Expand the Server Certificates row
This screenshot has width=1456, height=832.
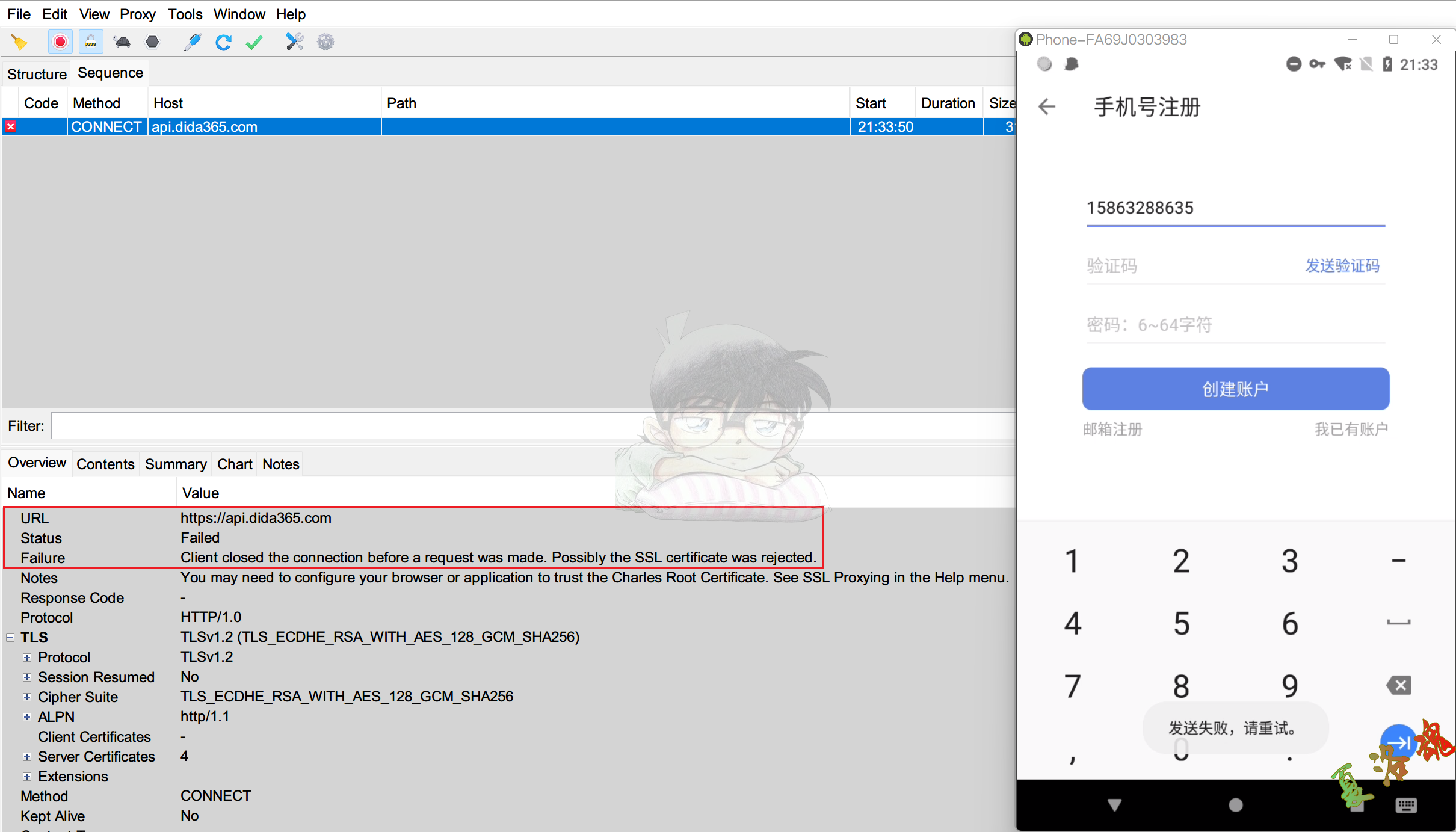(x=27, y=757)
